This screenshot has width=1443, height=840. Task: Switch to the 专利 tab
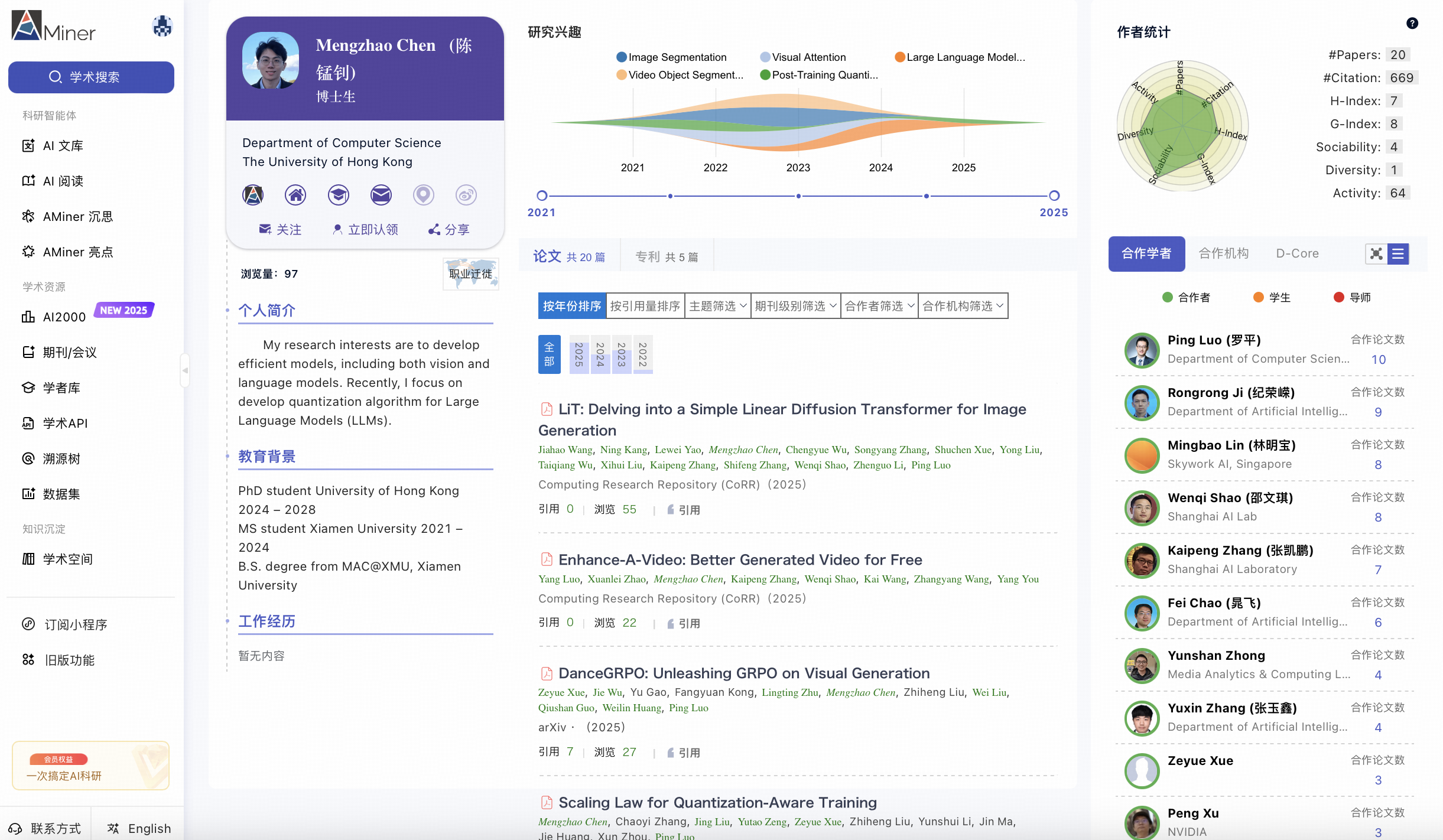point(667,257)
